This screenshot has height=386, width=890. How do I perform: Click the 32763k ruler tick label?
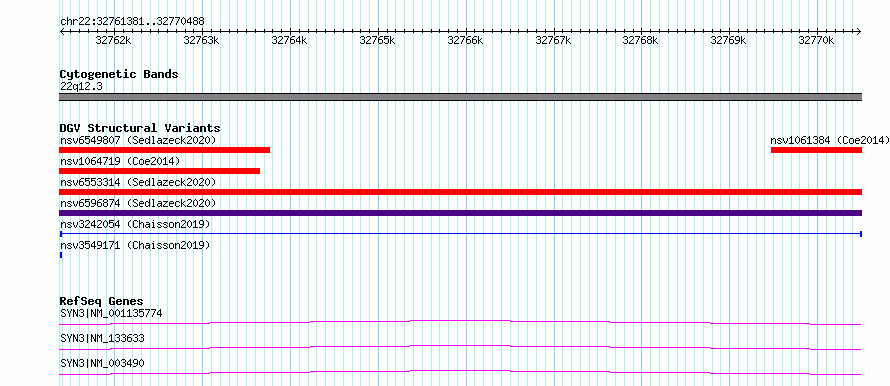pyautogui.click(x=201, y=41)
